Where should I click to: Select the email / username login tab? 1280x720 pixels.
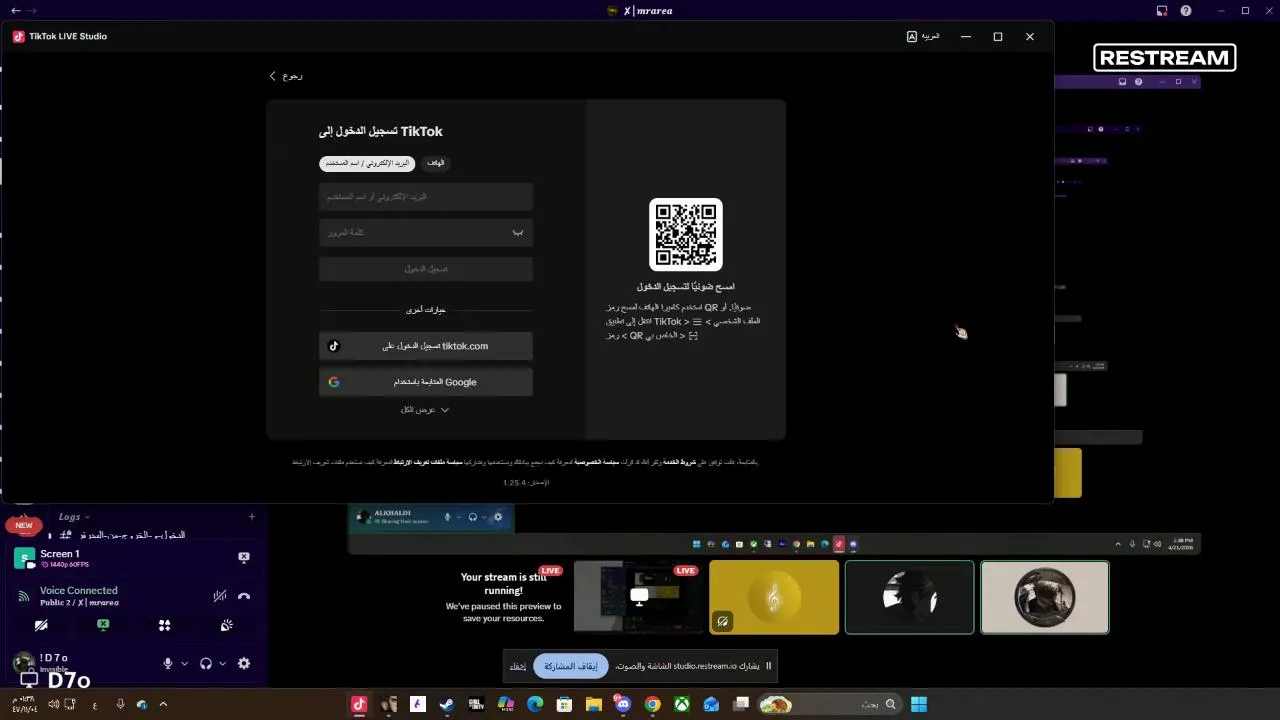coord(367,163)
